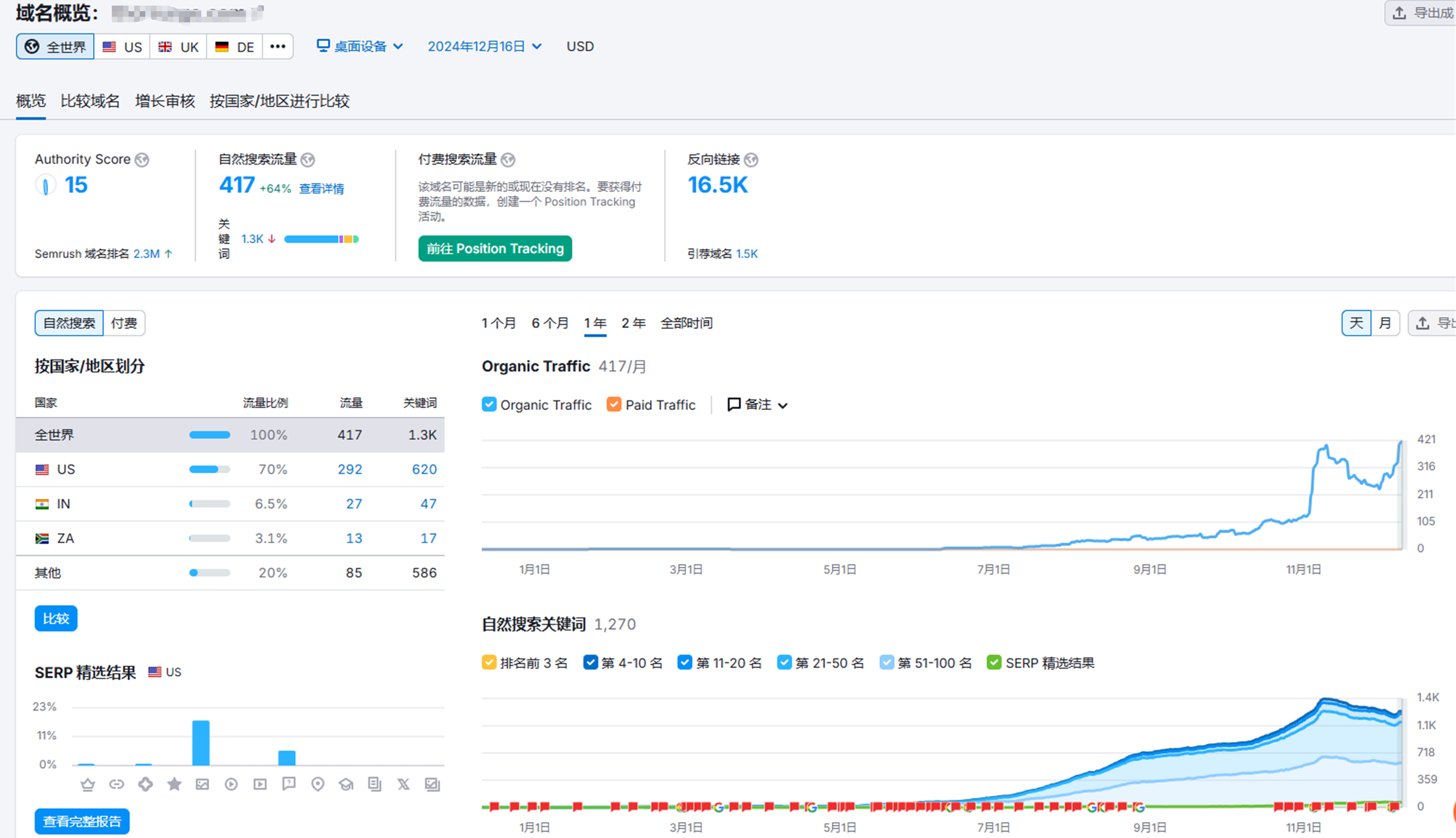Switch to the 付费 search tab
This screenshot has height=838, width=1456.
[x=124, y=323]
